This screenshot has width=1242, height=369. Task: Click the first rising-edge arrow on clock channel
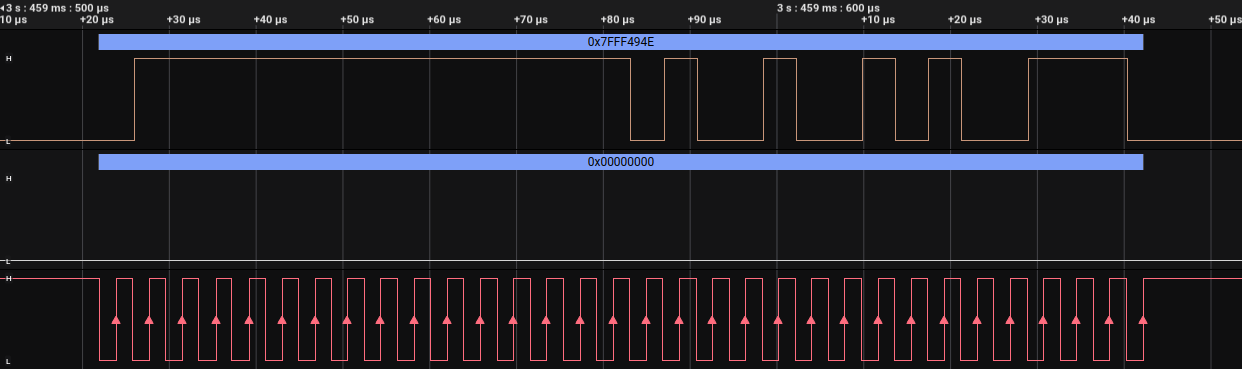(116, 320)
